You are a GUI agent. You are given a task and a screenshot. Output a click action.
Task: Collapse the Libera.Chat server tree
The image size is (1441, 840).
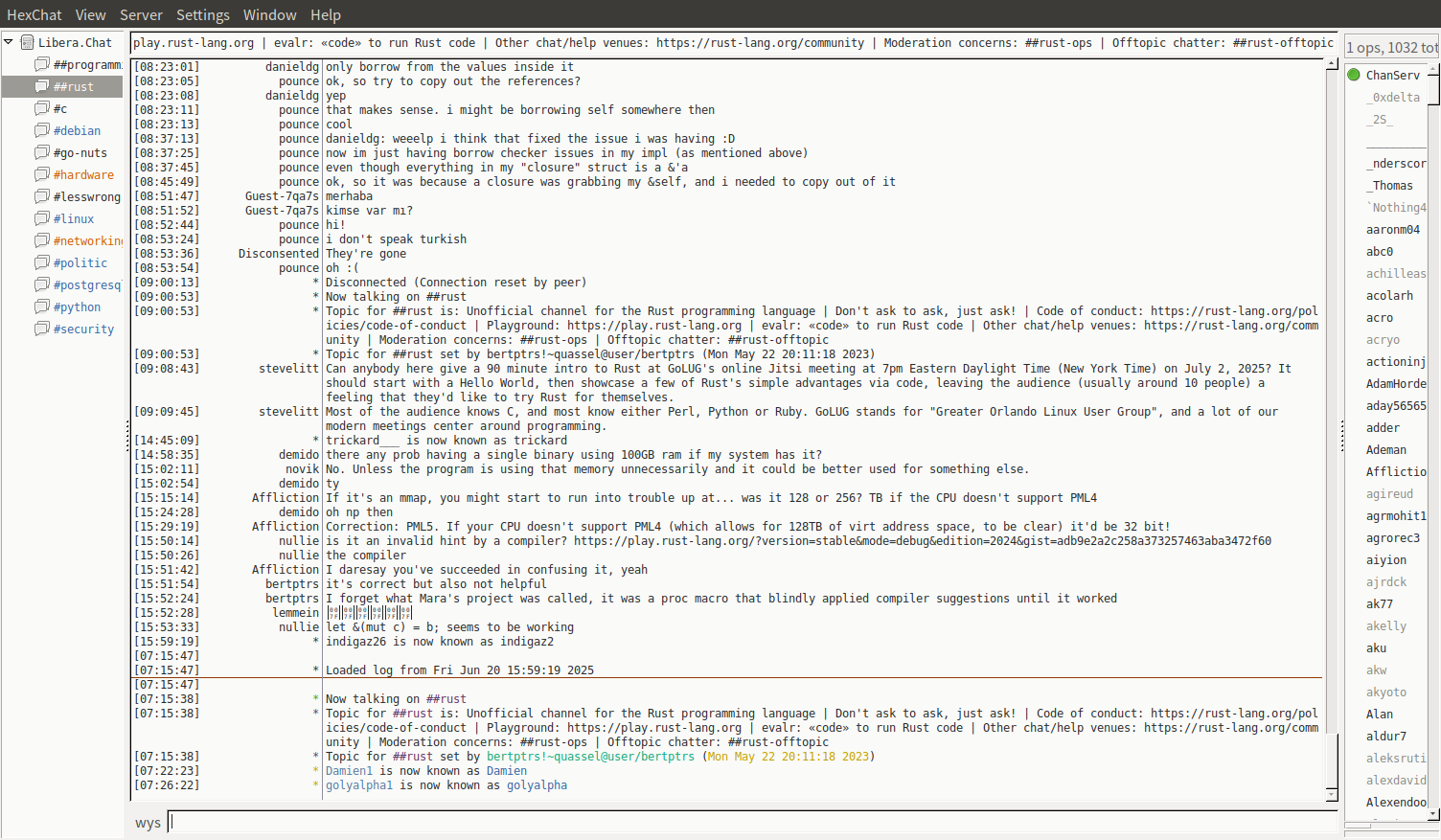coord(9,42)
